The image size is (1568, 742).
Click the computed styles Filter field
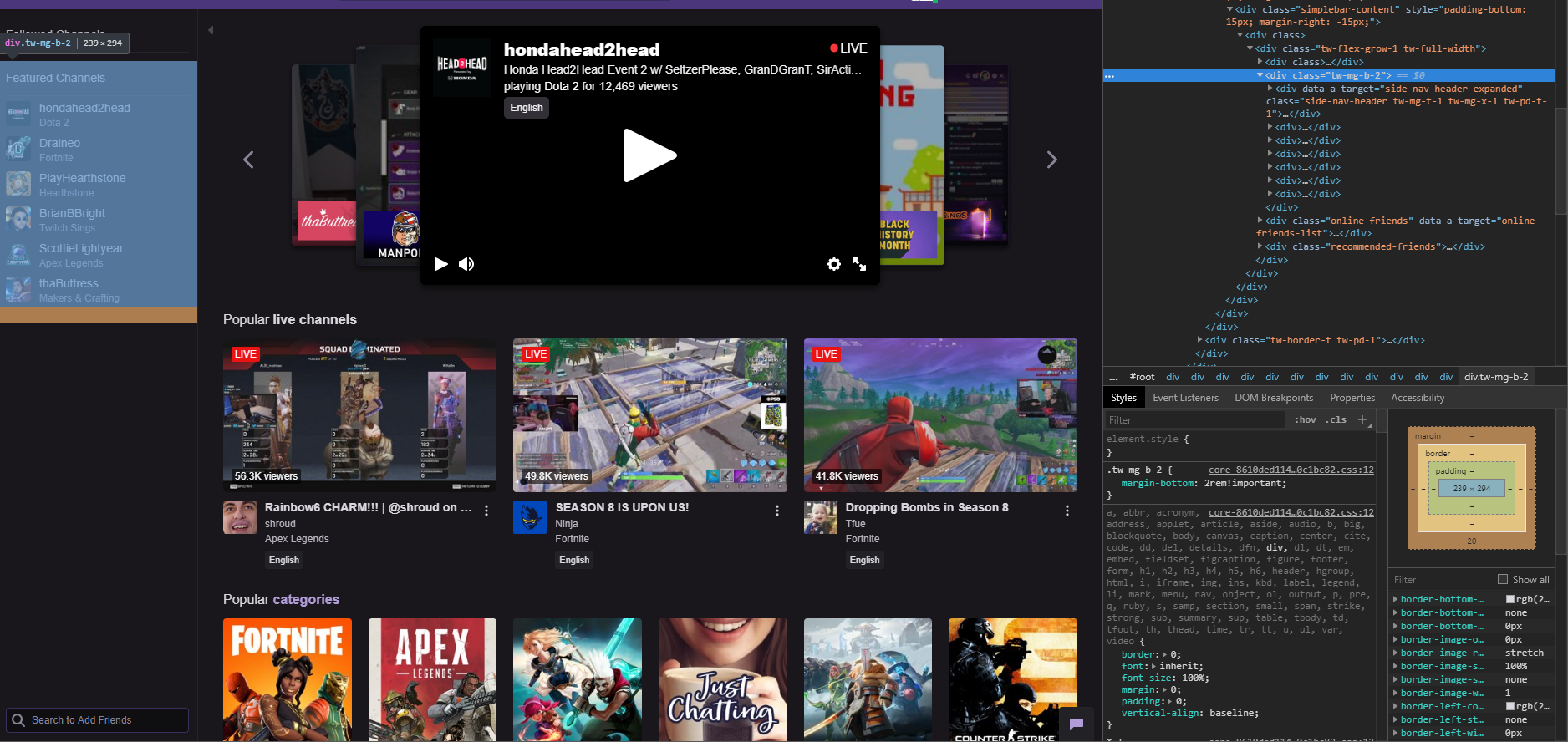[x=1442, y=579]
